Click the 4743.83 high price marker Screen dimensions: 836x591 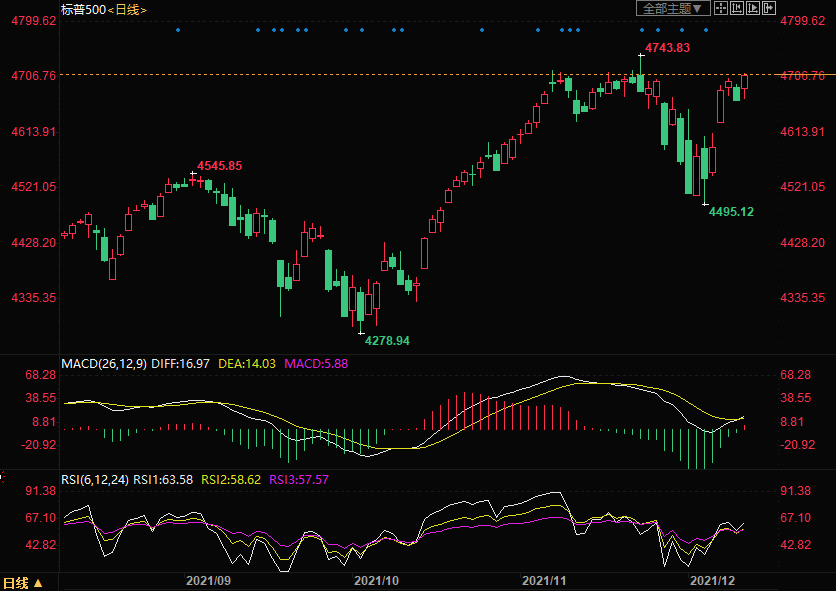(x=667, y=47)
